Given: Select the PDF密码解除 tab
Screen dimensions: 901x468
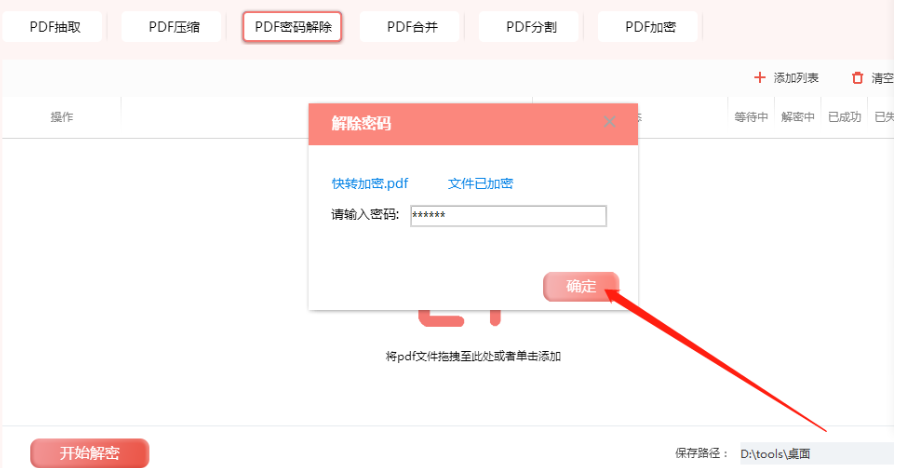Looking at the screenshot, I should pos(292,27).
